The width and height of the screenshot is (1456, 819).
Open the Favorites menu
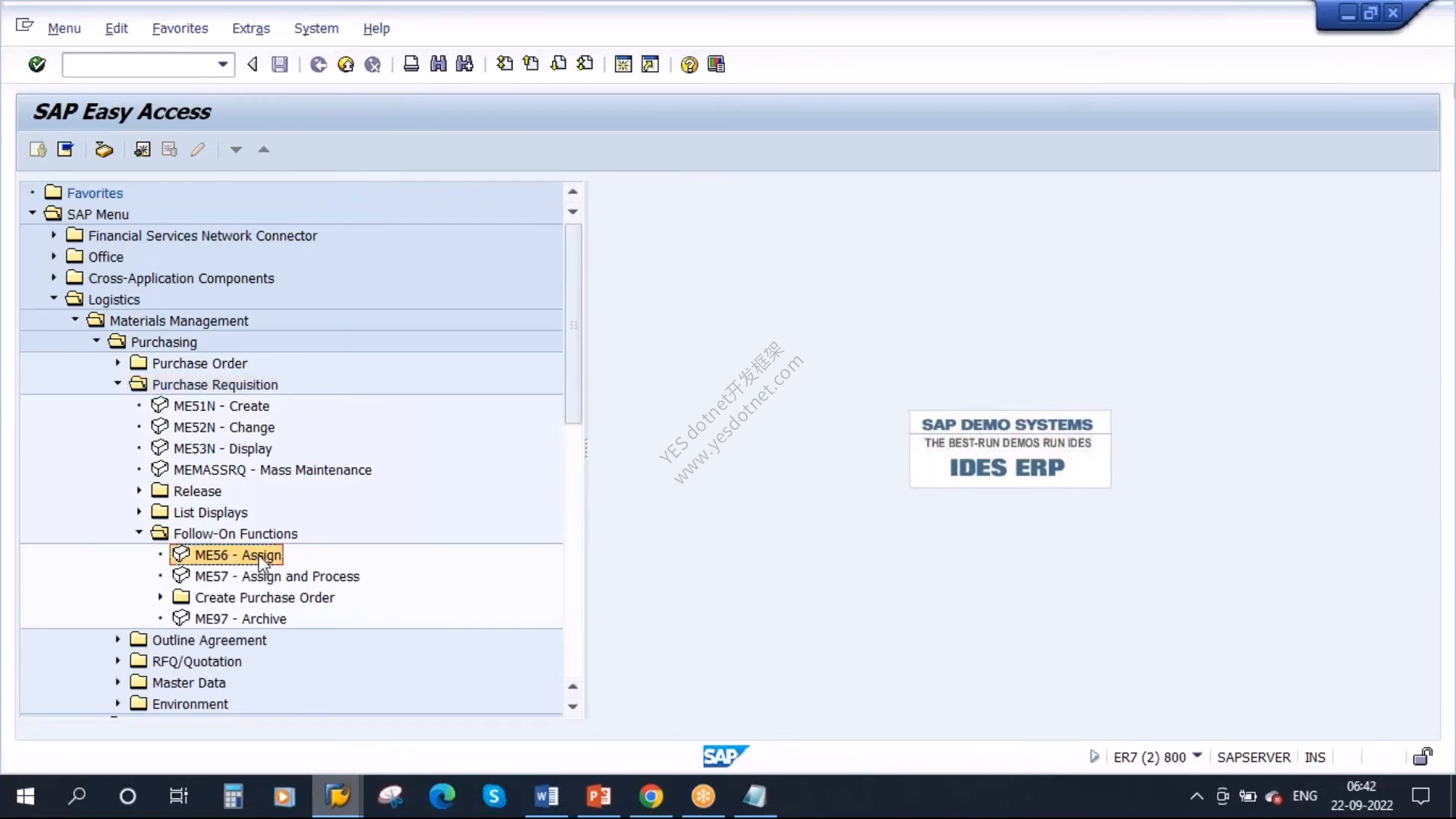[180, 28]
